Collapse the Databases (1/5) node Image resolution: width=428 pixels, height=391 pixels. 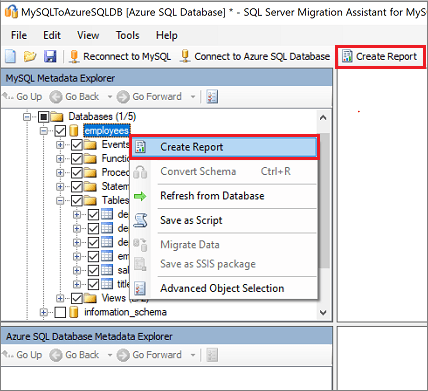(x=27, y=117)
